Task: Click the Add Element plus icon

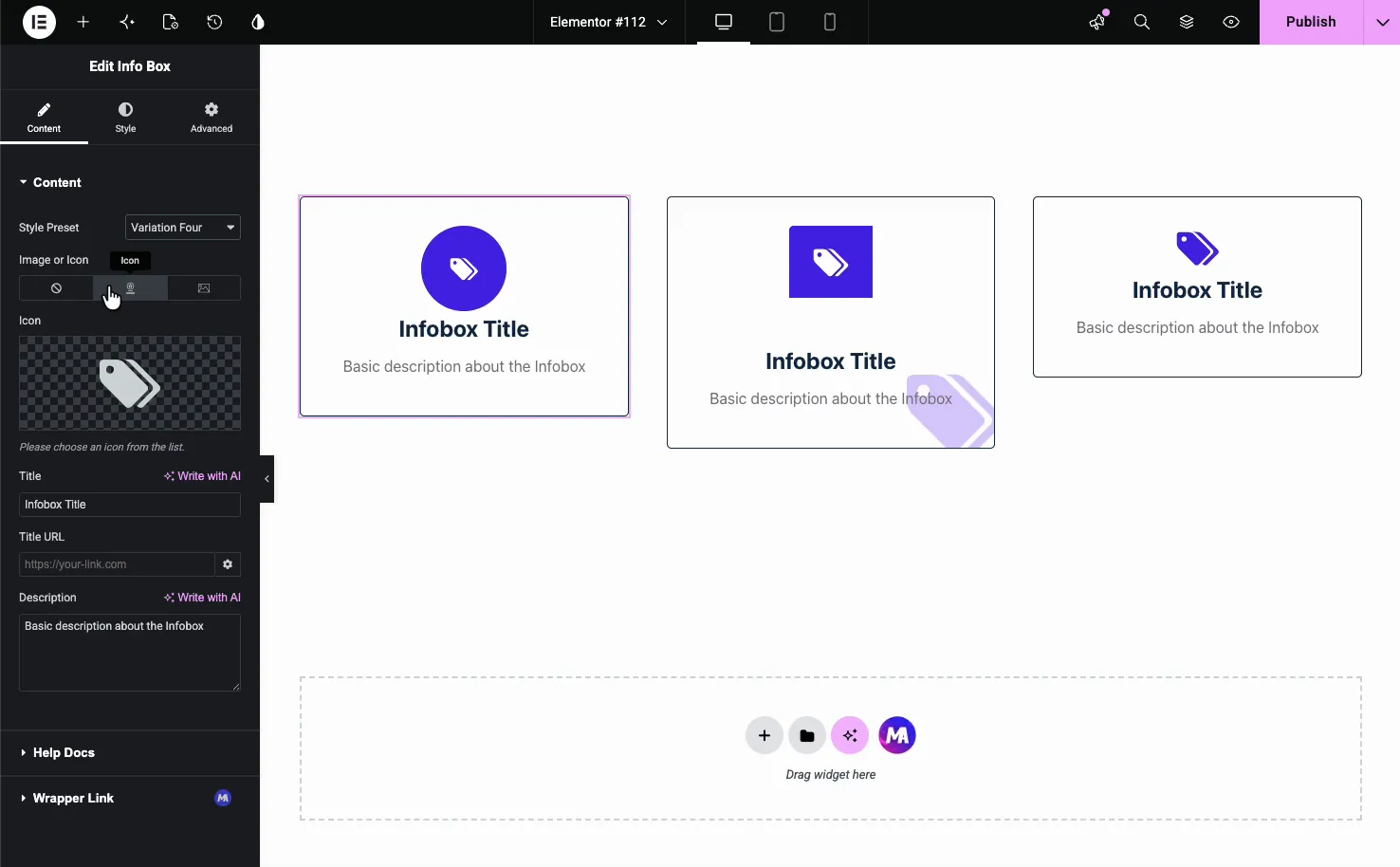Action: click(x=83, y=22)
